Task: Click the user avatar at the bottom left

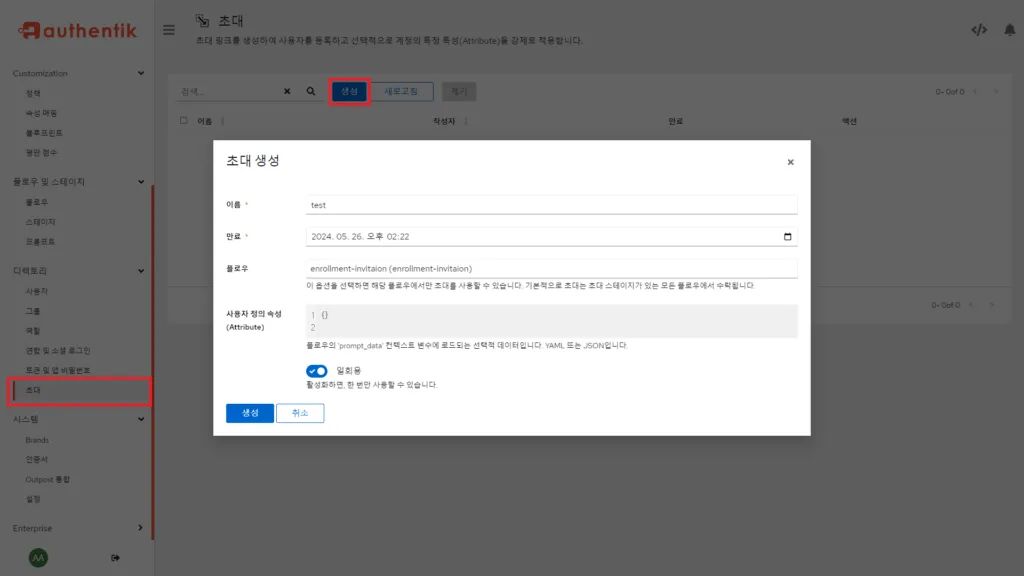Action: pyautogui.click(x=38, y=557)
